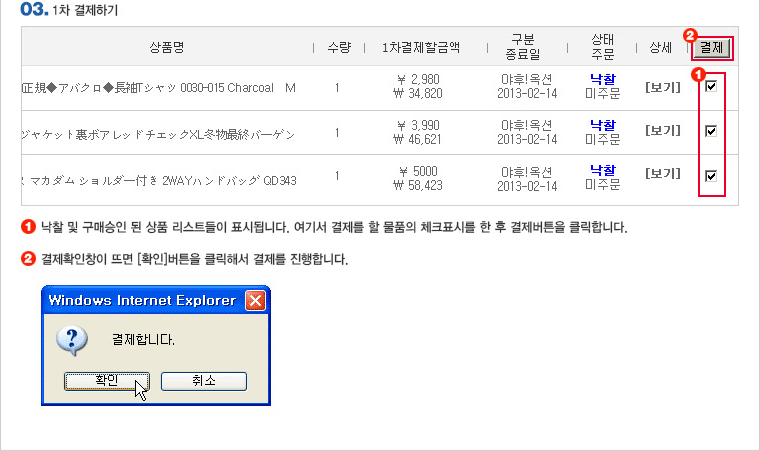760x451 pixels.
Task: Click red bullet 1 icon in instruction text
Action: tap(28, 227)
